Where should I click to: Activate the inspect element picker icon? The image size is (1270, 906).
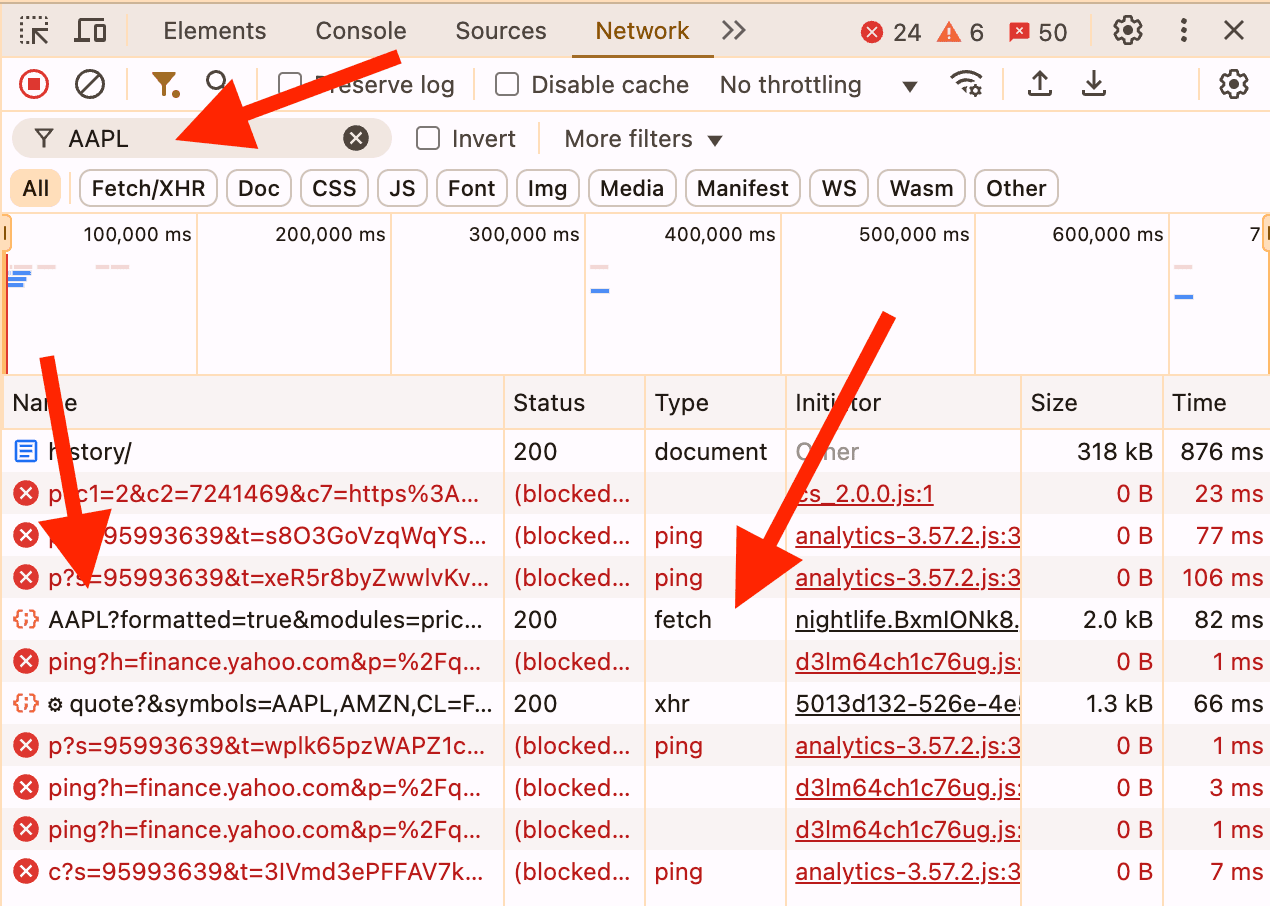(x=35, y=31)
